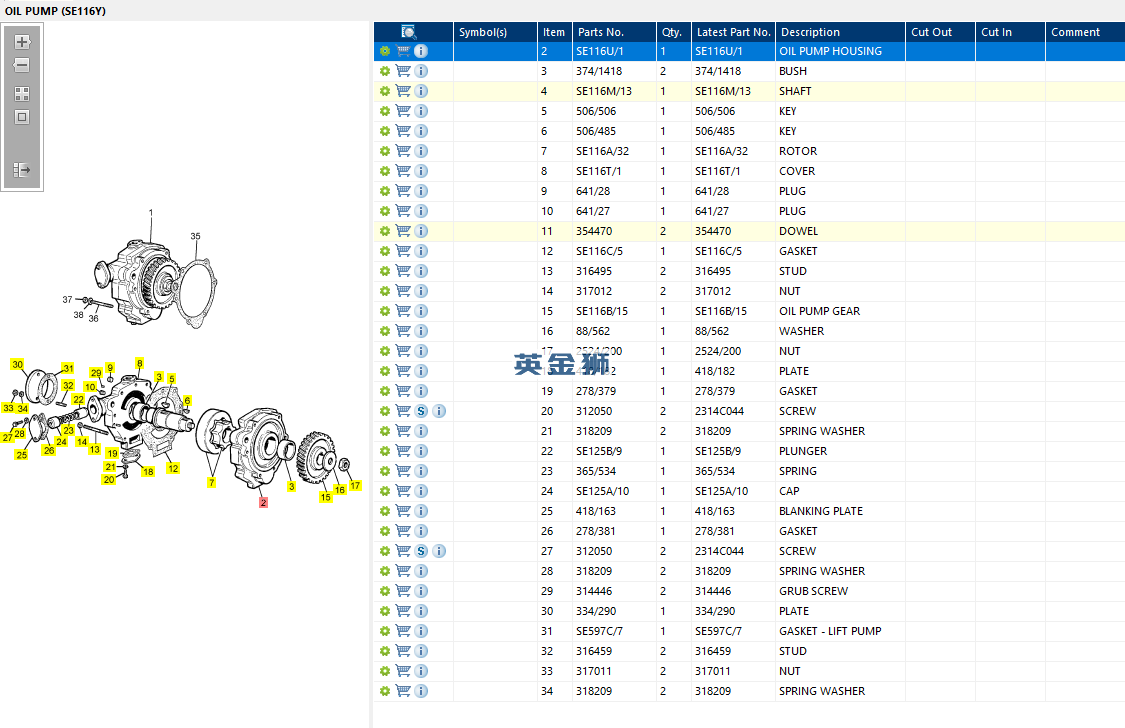Select callout 25 on the diagram
This screenshot has height=728, width=1125.
pos(22,455)
